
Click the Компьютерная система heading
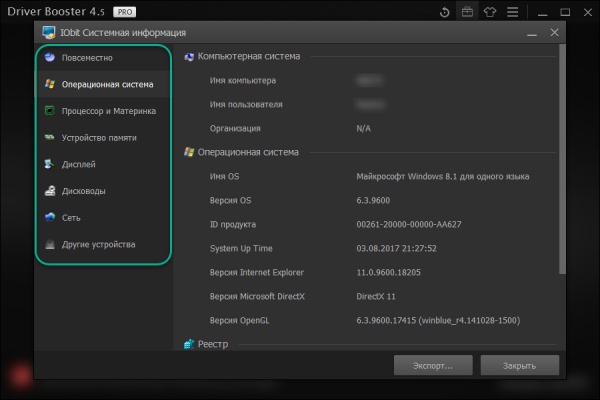(249, 56)
